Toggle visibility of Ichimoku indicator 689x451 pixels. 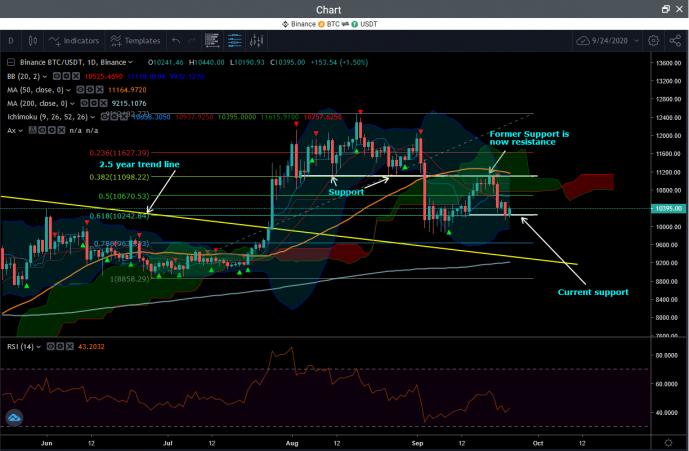(x=104, y=117)
